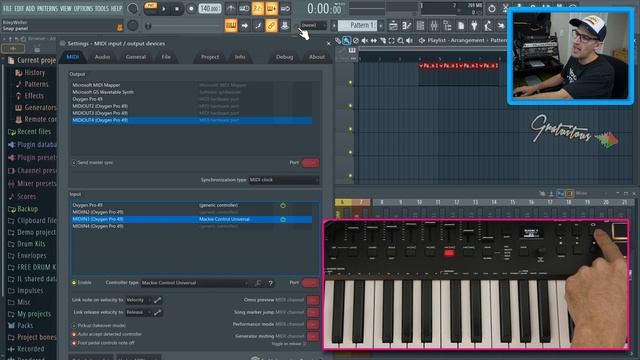640x360 pixels.
Task: Click the Omni preview MIDI channel box
Action: pos(313,300)
